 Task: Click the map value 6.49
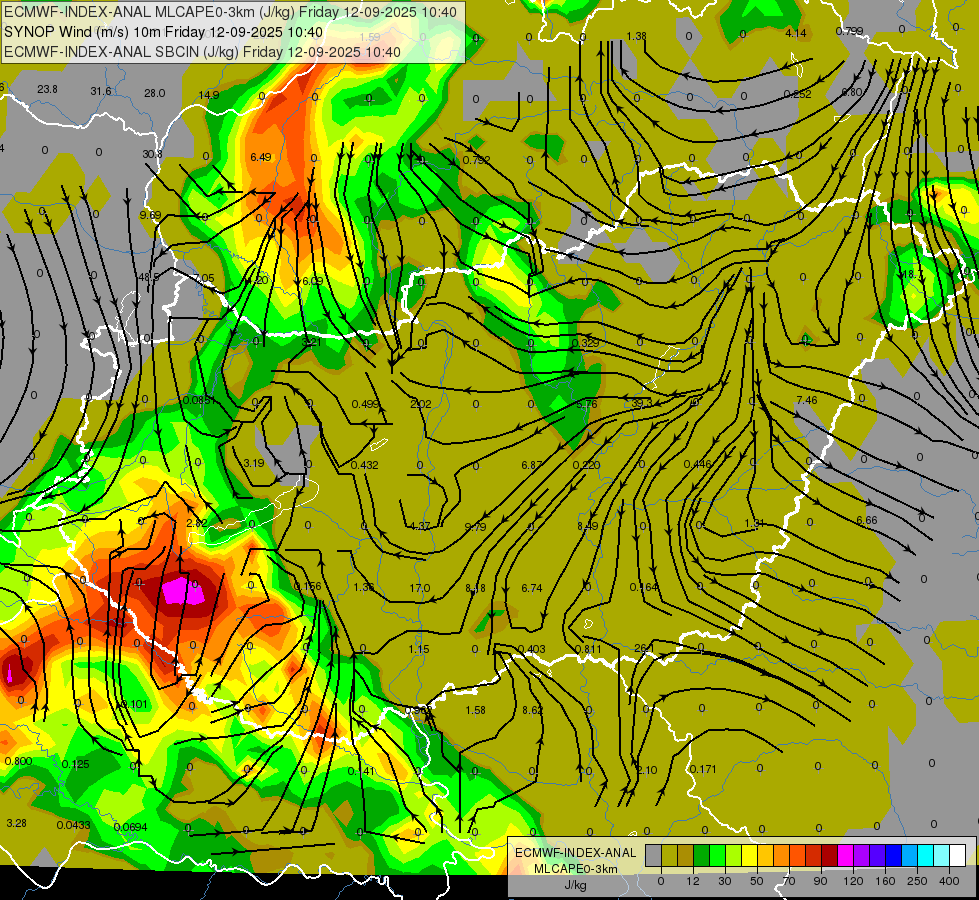pyautogui.click(x=260, y=157)
